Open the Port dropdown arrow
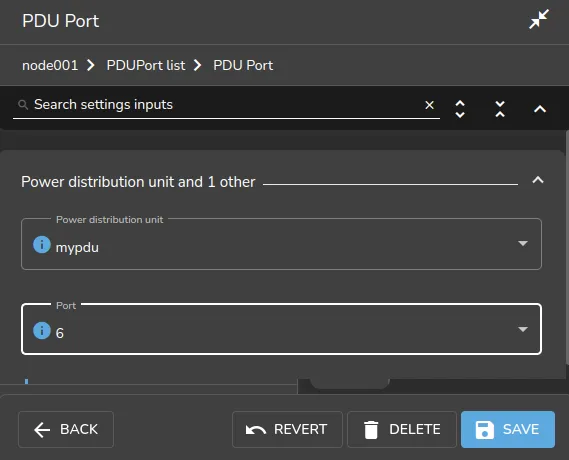This screenshot has width=569, height=460. tap(523, 329)
